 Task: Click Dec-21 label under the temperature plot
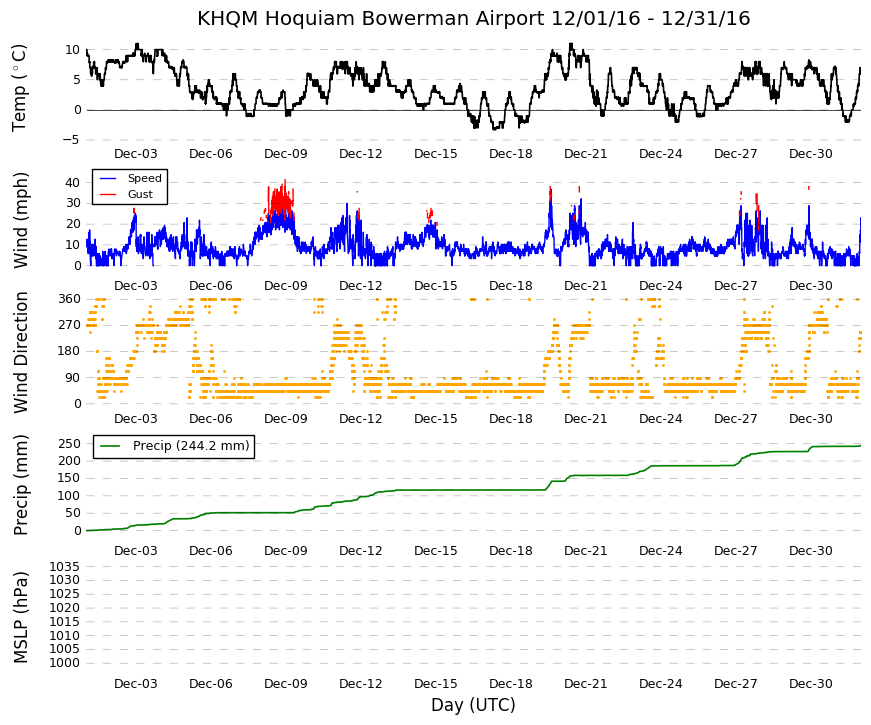click(x=585, y=154)
